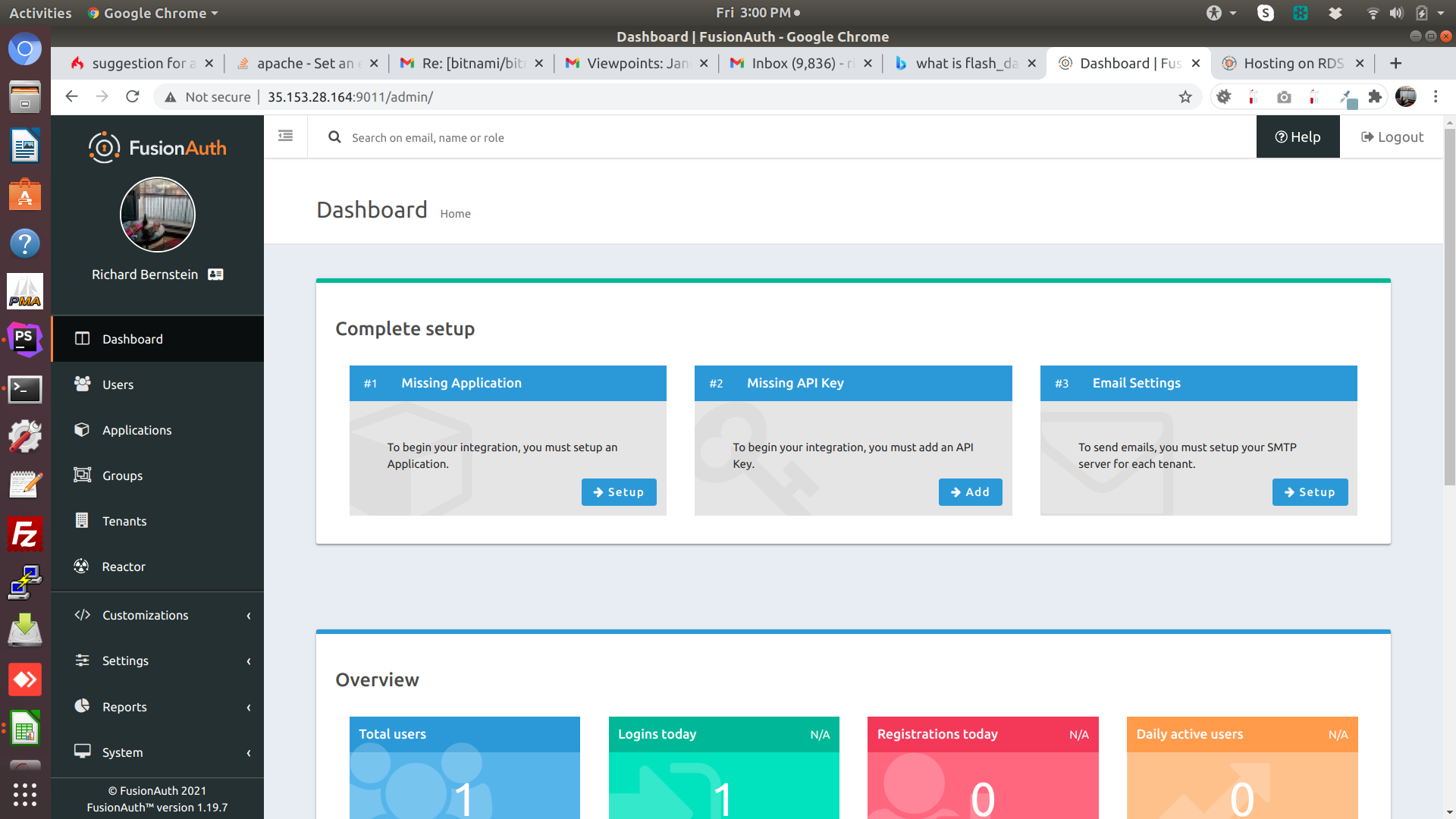Click the scrollbar down arrow
Screen dimensions: 1456x819
point(1449,813)
